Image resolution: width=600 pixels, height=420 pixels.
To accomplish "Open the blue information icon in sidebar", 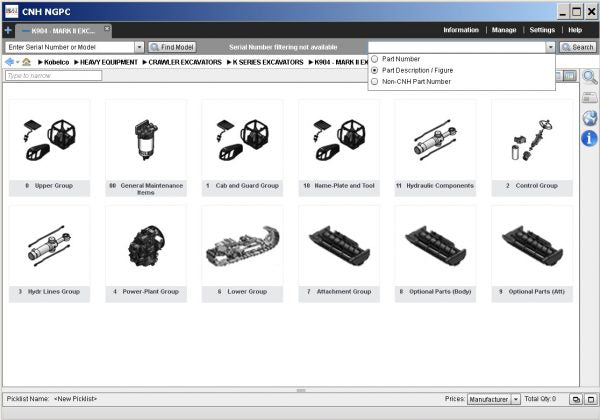I will 589,138.
